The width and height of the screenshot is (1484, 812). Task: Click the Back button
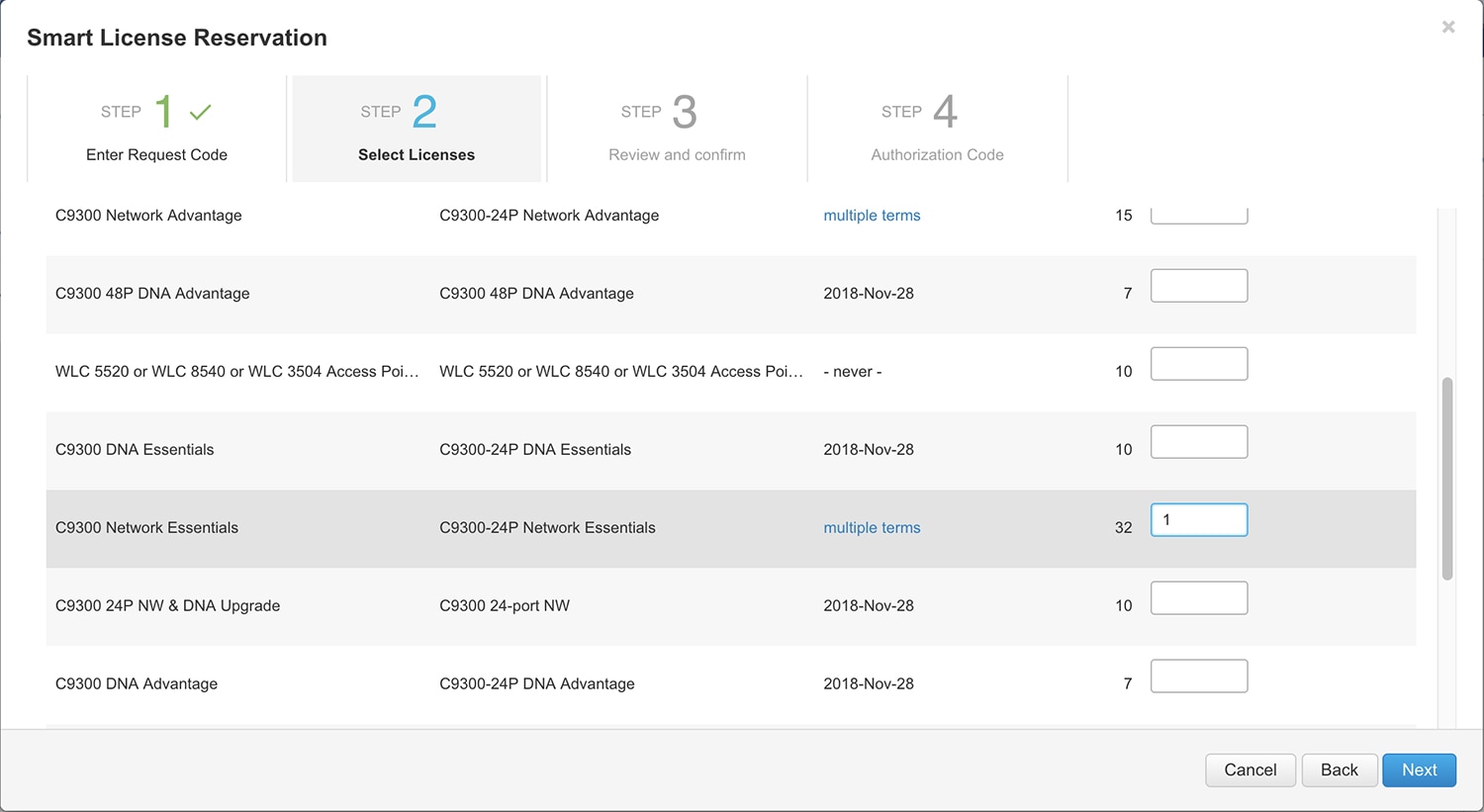1340,769
